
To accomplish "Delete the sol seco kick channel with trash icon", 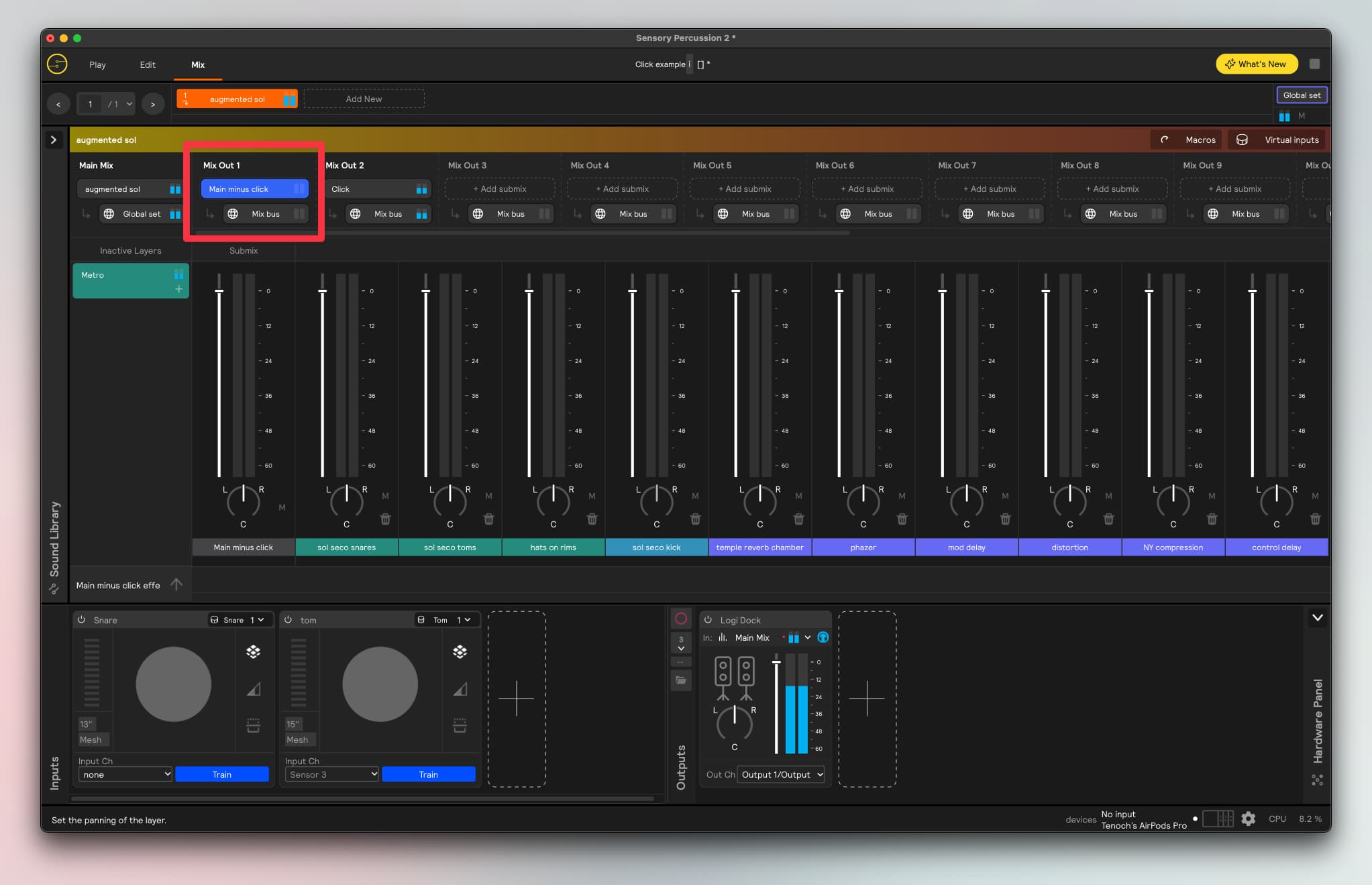I will (x=695, y=519).
